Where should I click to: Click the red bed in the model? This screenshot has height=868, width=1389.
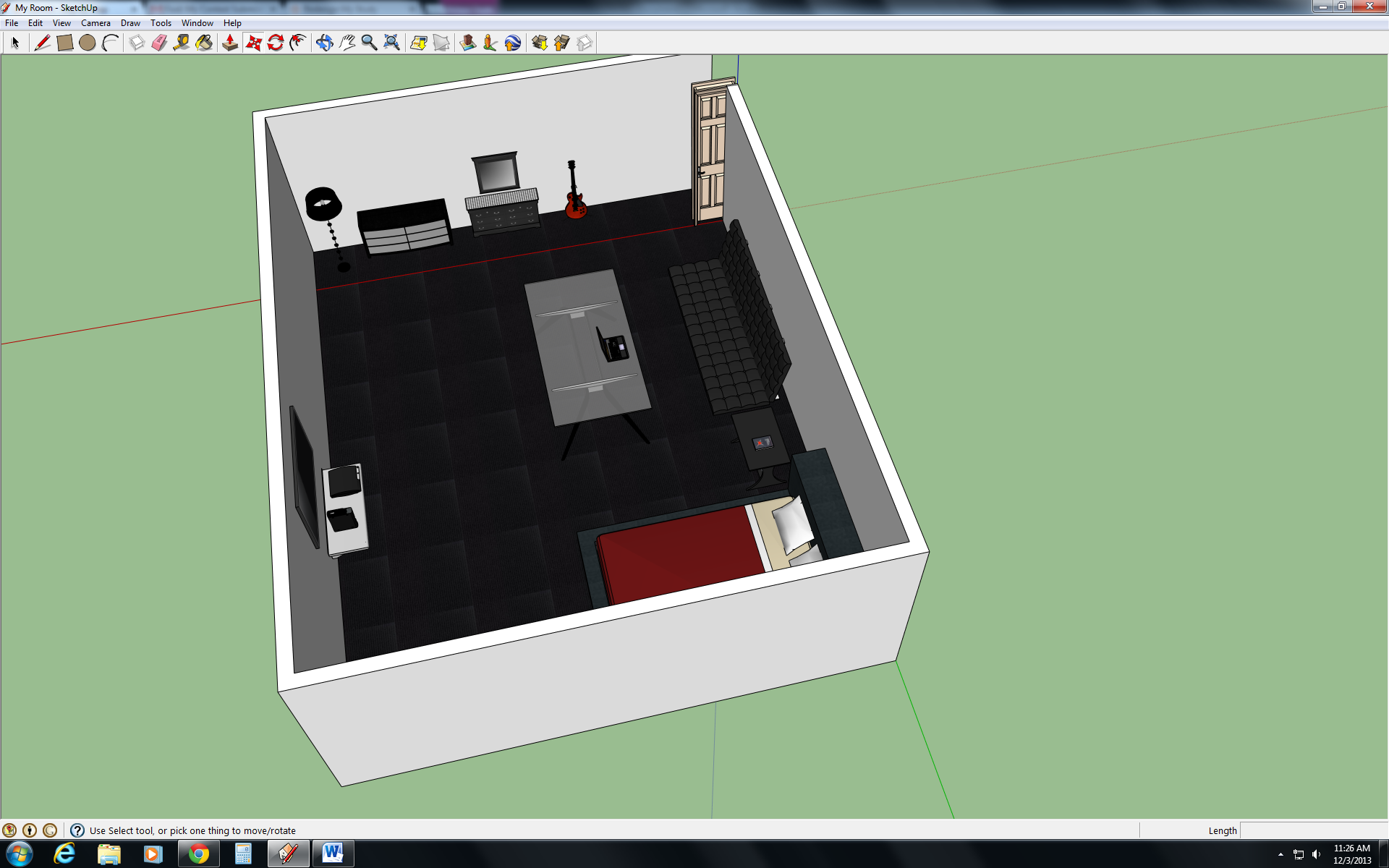tap(680, 555)
